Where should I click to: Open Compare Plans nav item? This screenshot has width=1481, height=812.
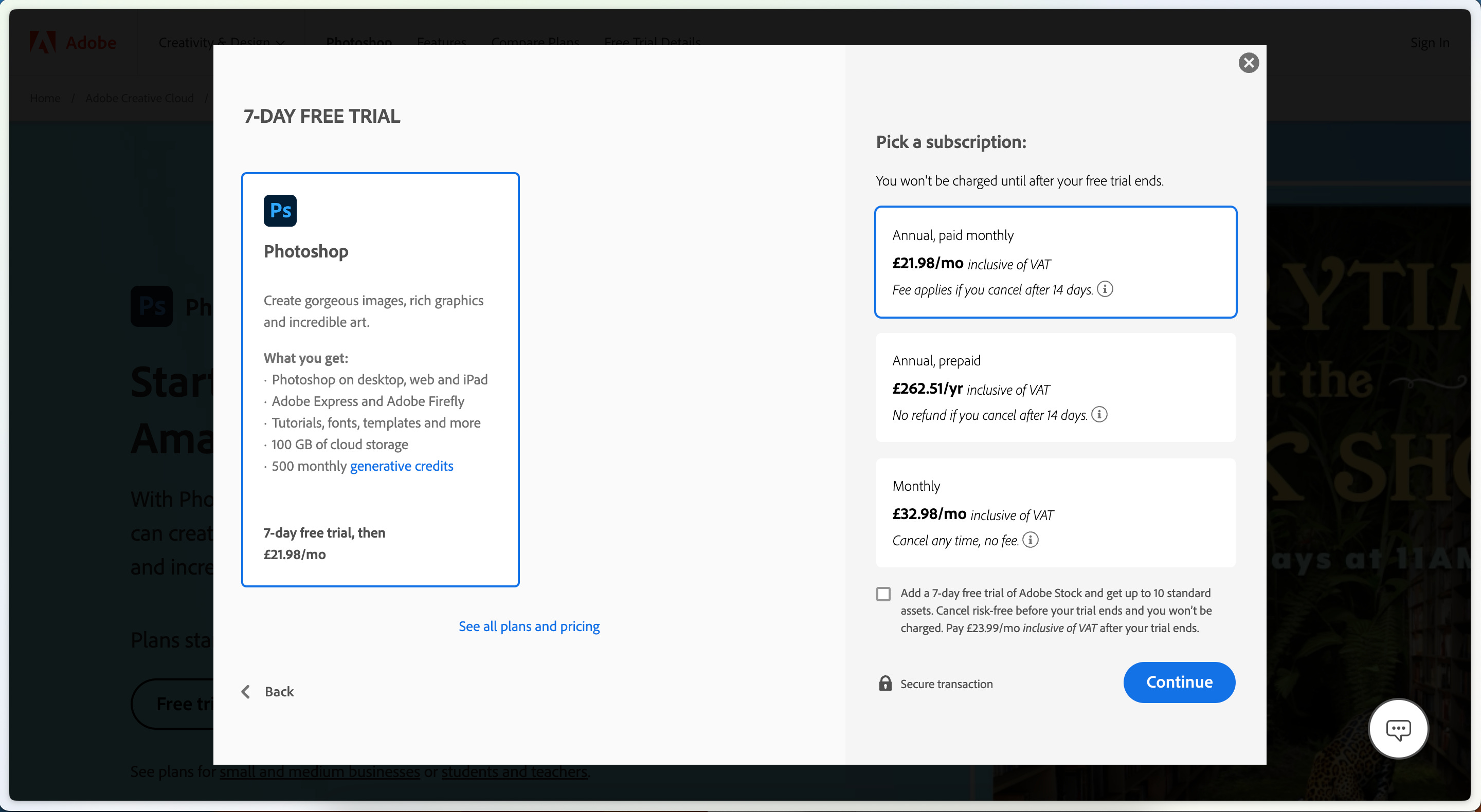tap(535, 42)
